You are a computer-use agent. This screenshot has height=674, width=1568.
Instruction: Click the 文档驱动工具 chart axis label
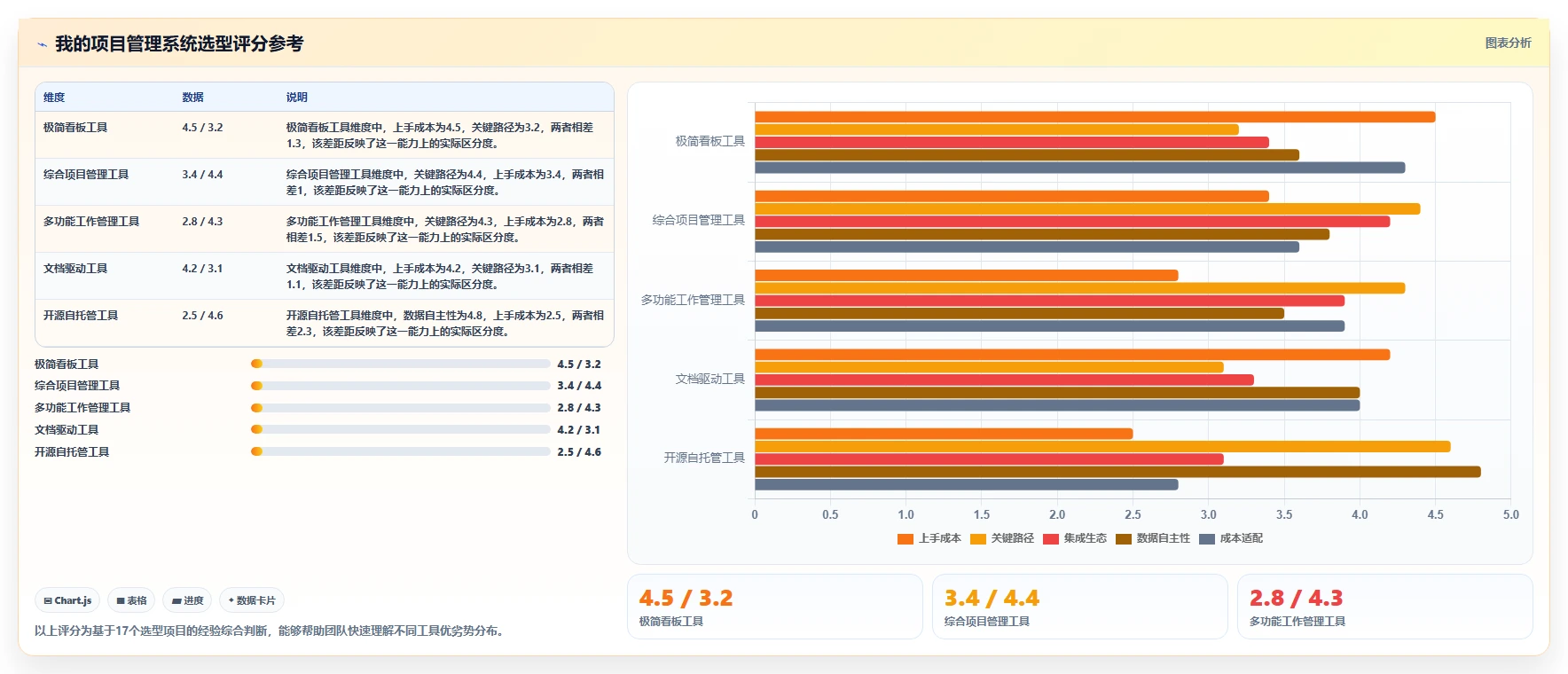click(x=710, y=379)
